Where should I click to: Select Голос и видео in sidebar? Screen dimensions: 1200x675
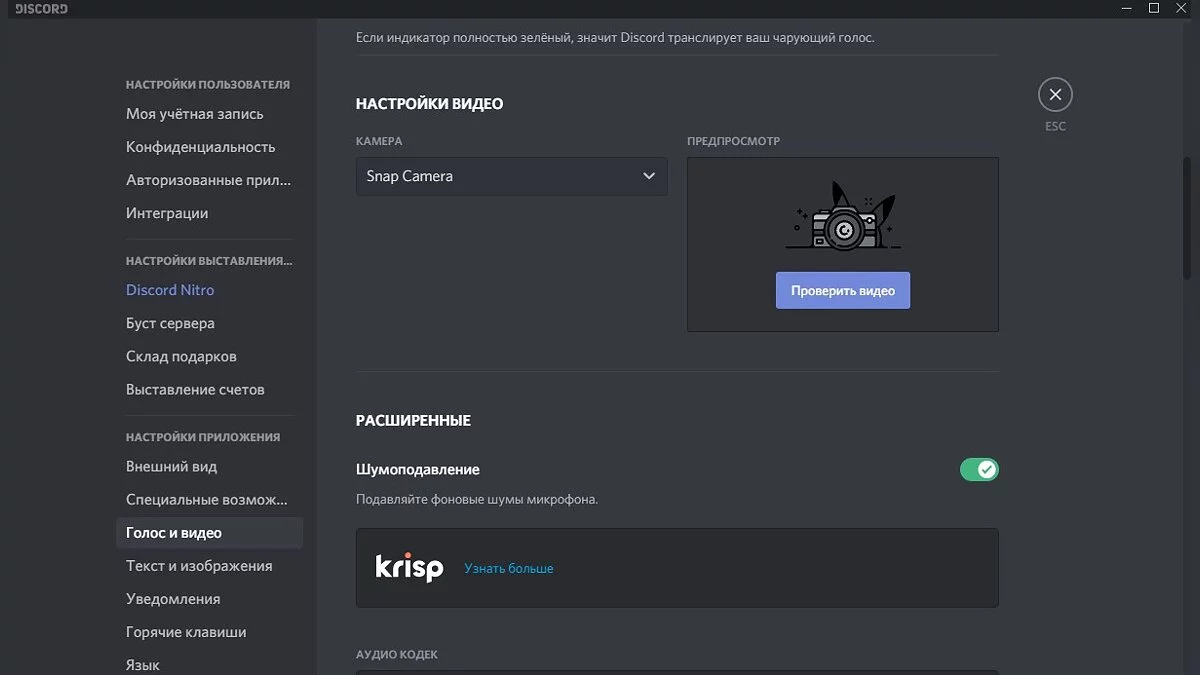(x=209, y=533)
